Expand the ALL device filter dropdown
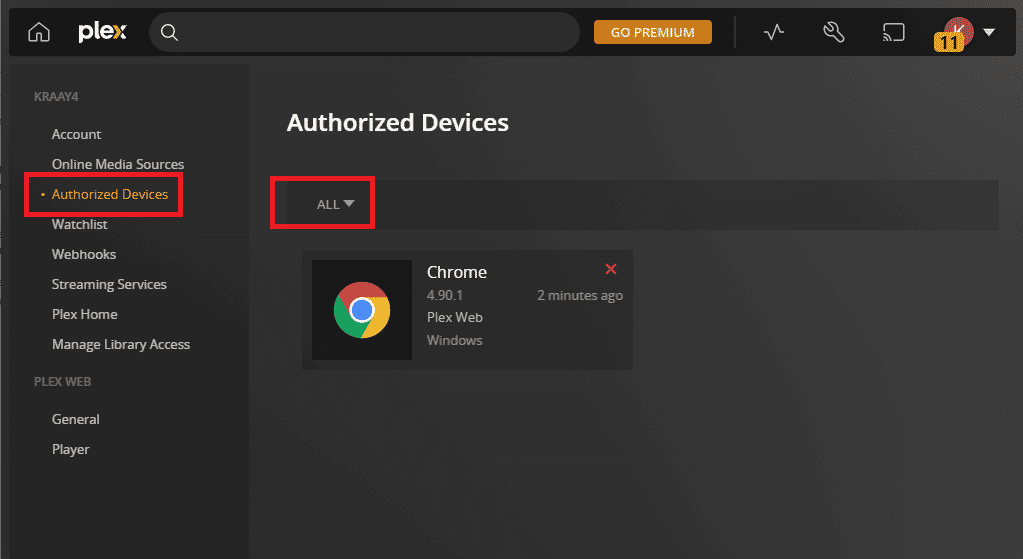Viewport: 1023px width, 559px height. click(x=335, y=204)
